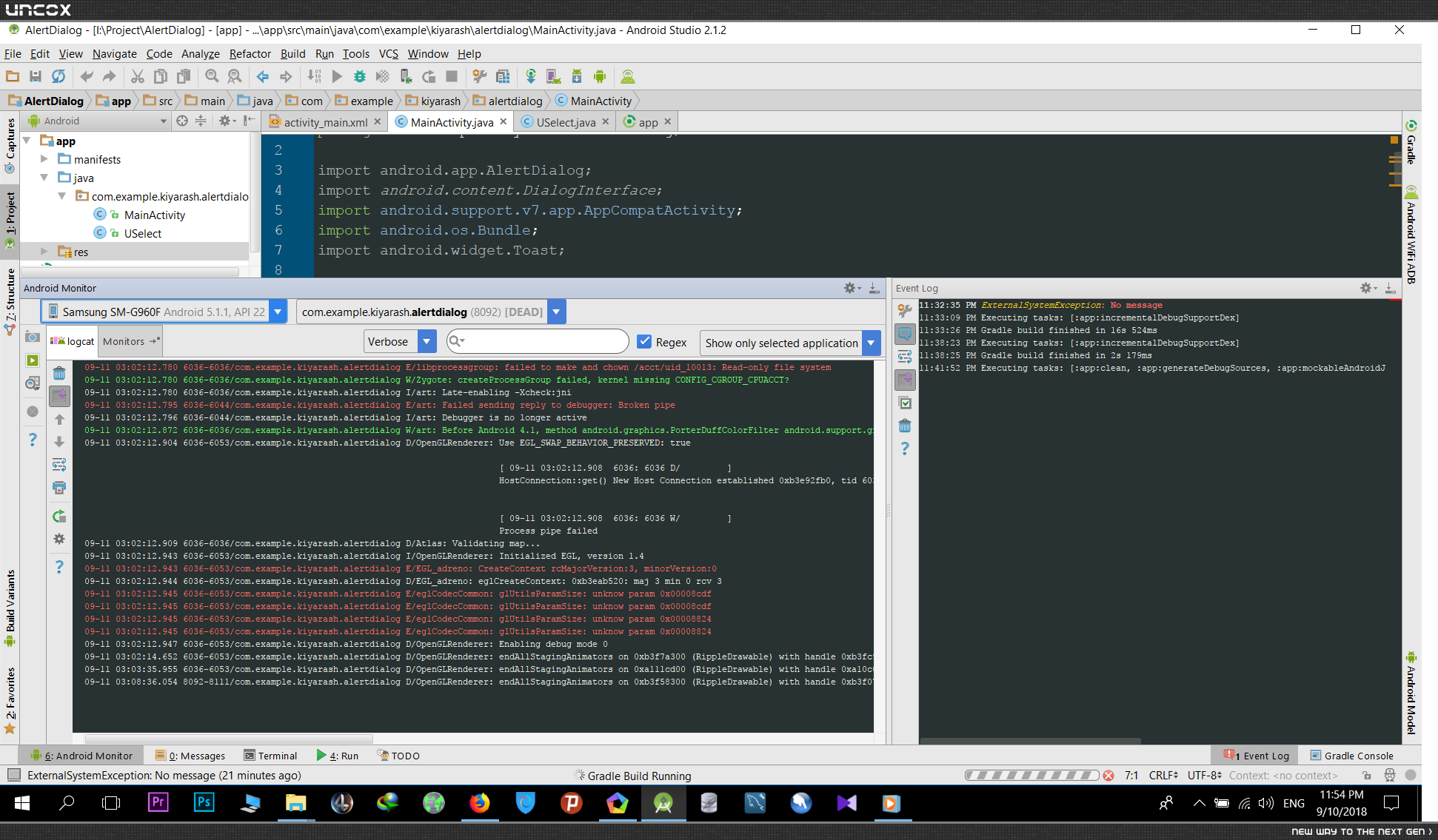Open the Refactor menu
This screenshot has height=840, width=1438.
(x=250, y=53)
